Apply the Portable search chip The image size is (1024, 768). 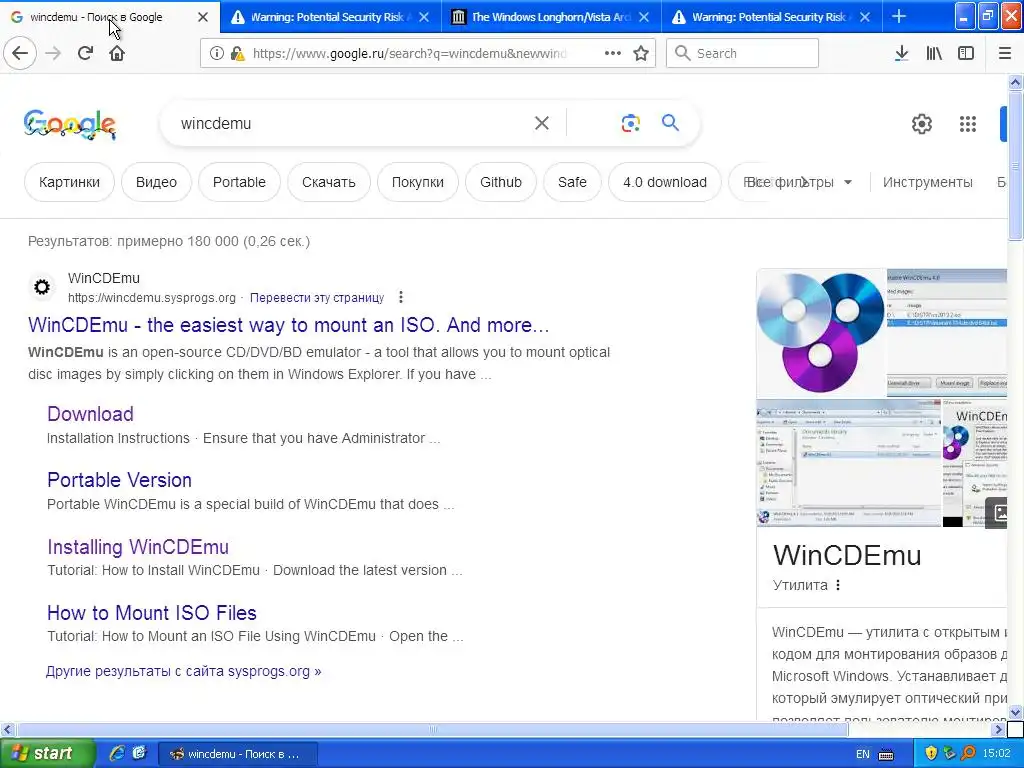pos(239,182)
